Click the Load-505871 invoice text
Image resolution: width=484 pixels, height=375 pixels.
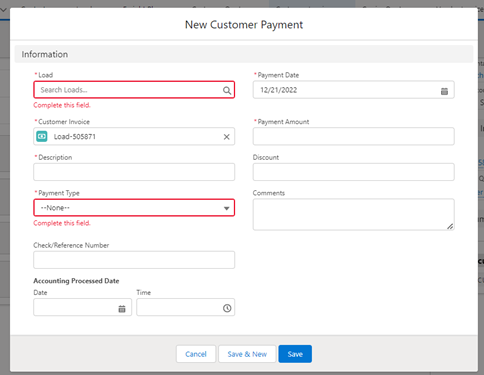click(75, 137)
